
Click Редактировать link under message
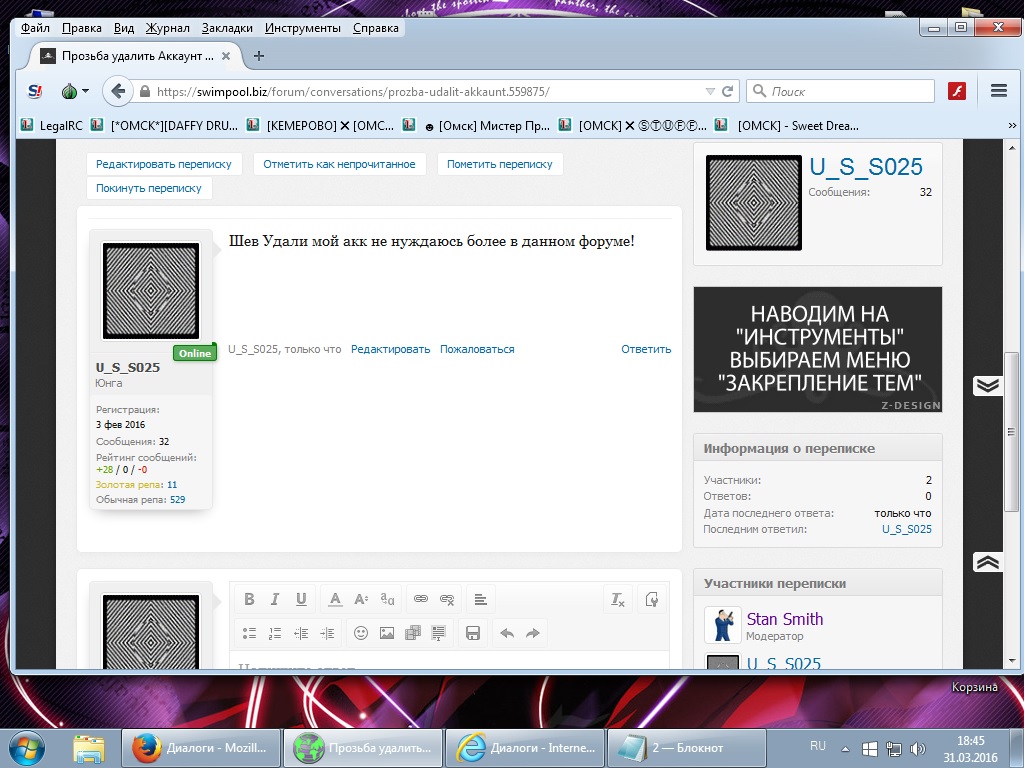(x=390, y=349)
